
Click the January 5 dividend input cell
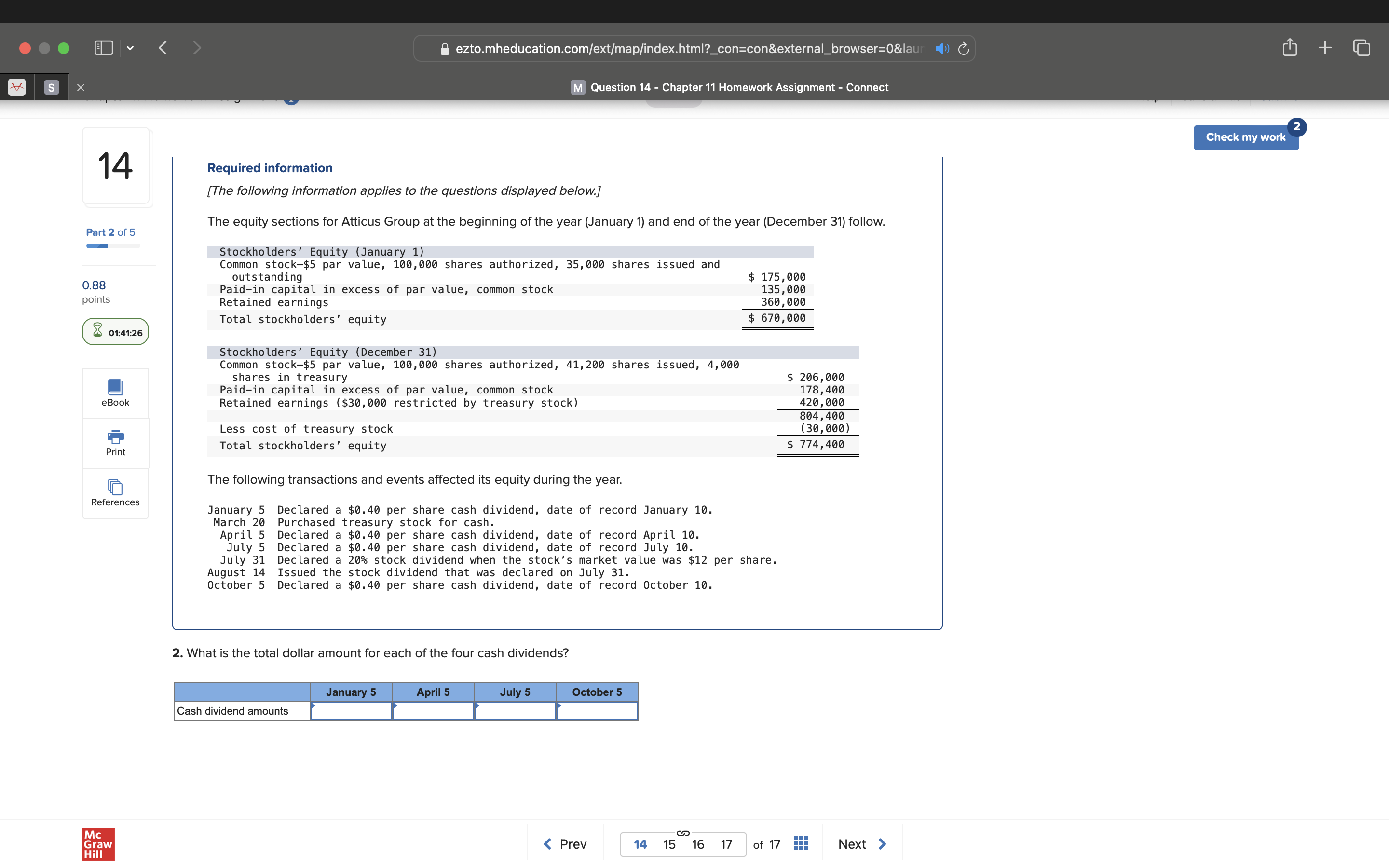(x=351, y=711)
